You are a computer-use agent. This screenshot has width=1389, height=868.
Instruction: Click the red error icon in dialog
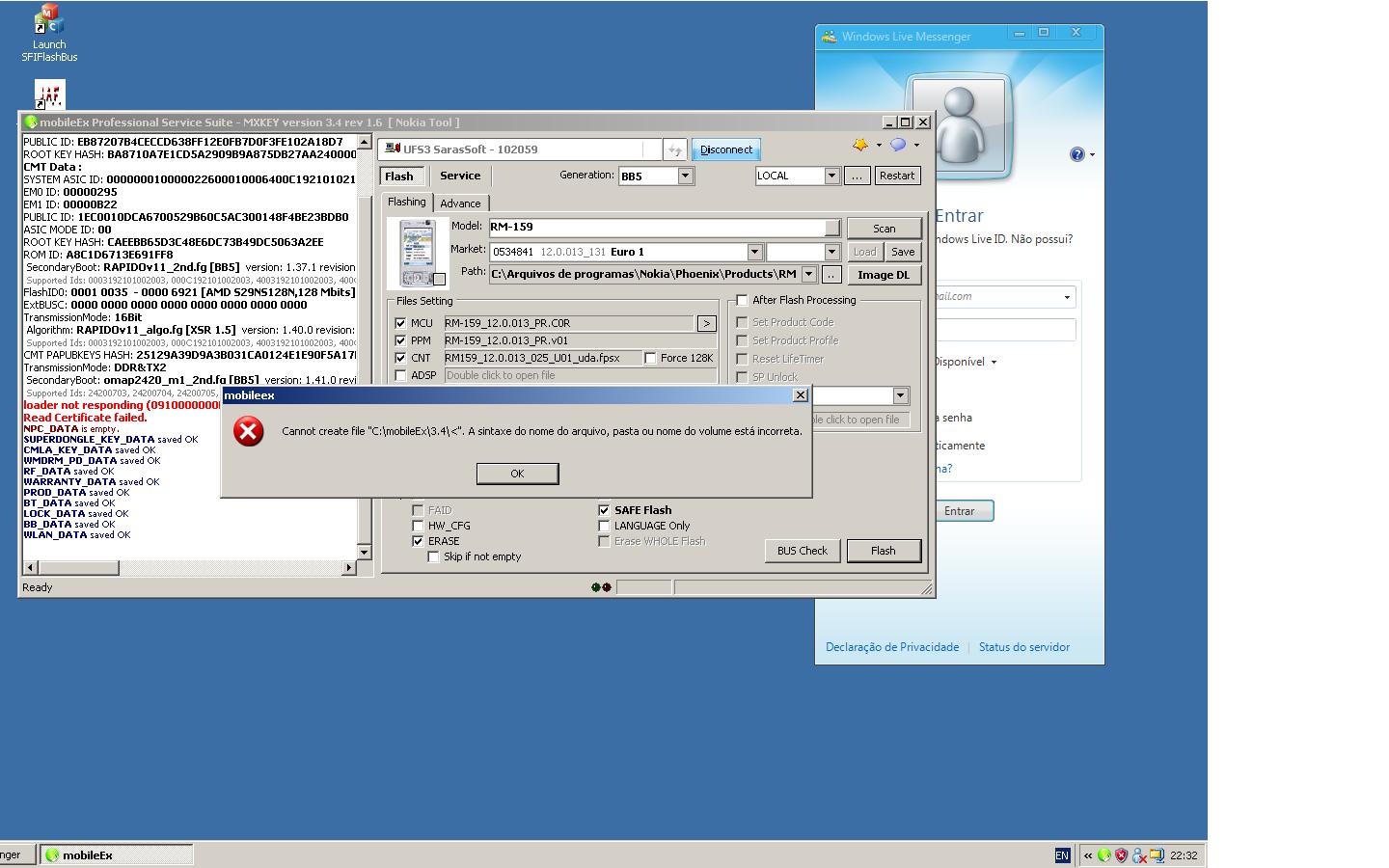[x=248, y=431]
